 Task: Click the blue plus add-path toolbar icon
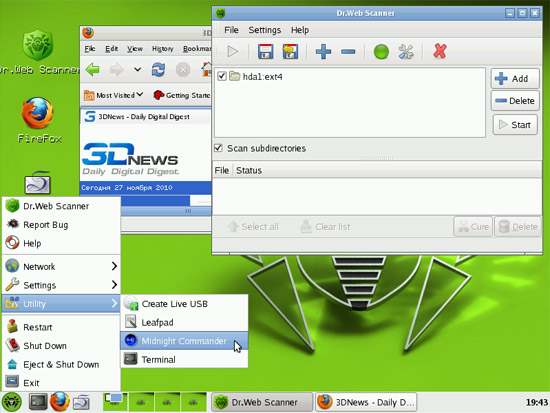[x=323, y=52]
